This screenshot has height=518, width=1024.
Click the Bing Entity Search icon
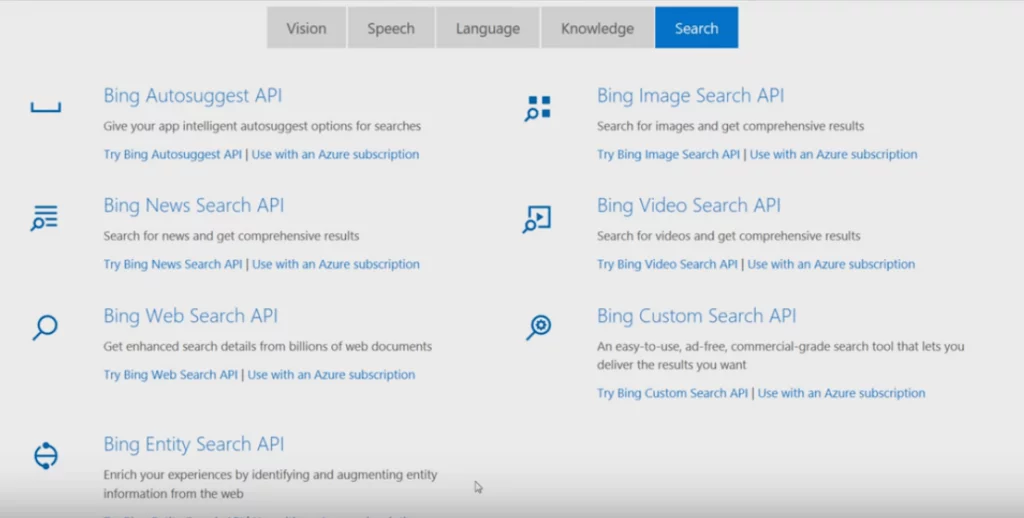click(46, 455)
